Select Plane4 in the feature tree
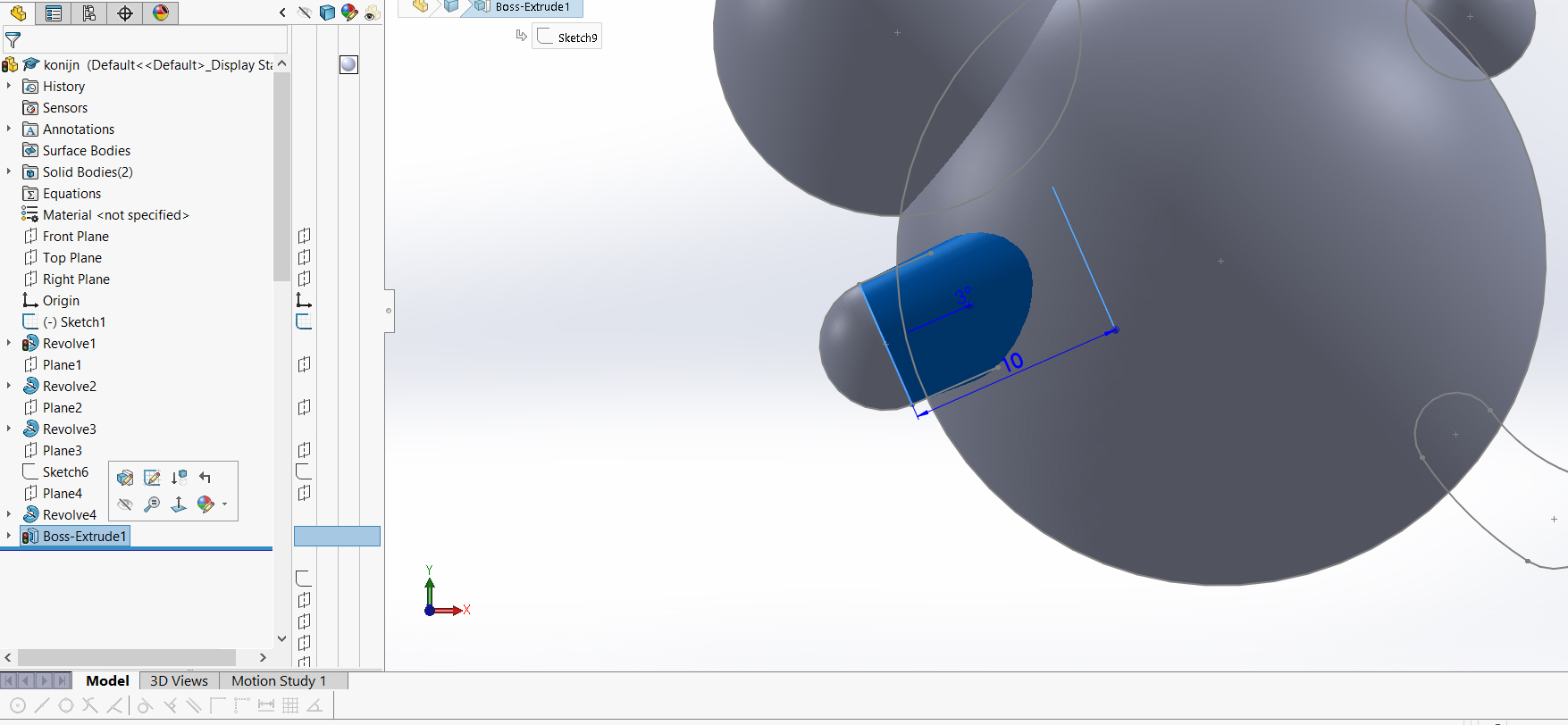This screenshot has width=1568, height=725. click(62, 493)
